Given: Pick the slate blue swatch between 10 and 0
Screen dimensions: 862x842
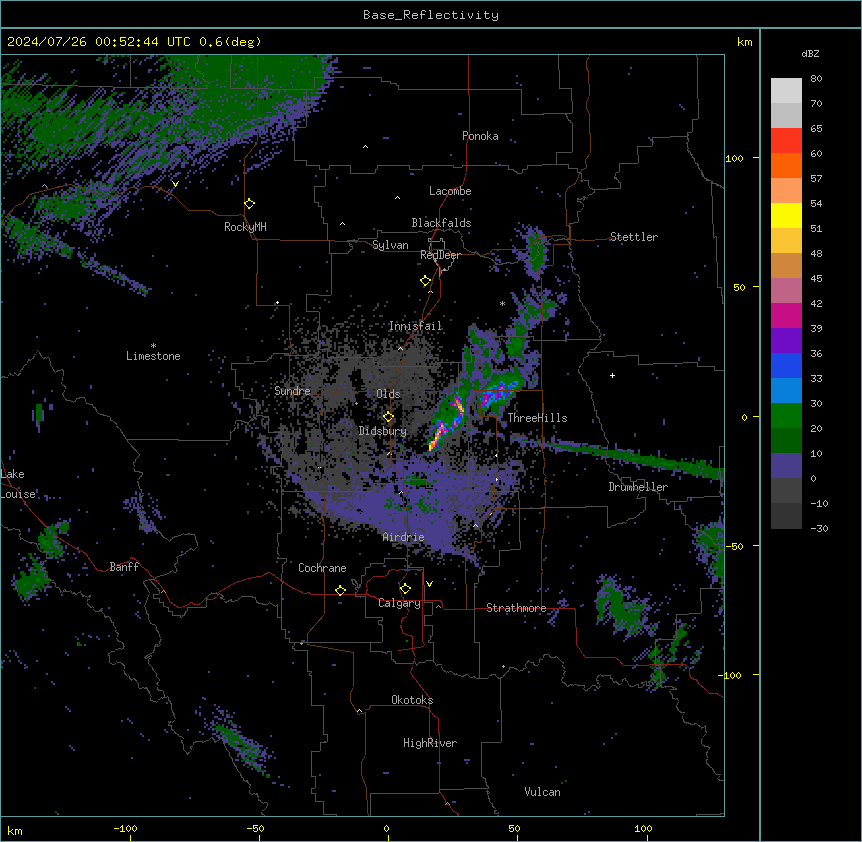Looking at the screenshot, I should 786,466.
